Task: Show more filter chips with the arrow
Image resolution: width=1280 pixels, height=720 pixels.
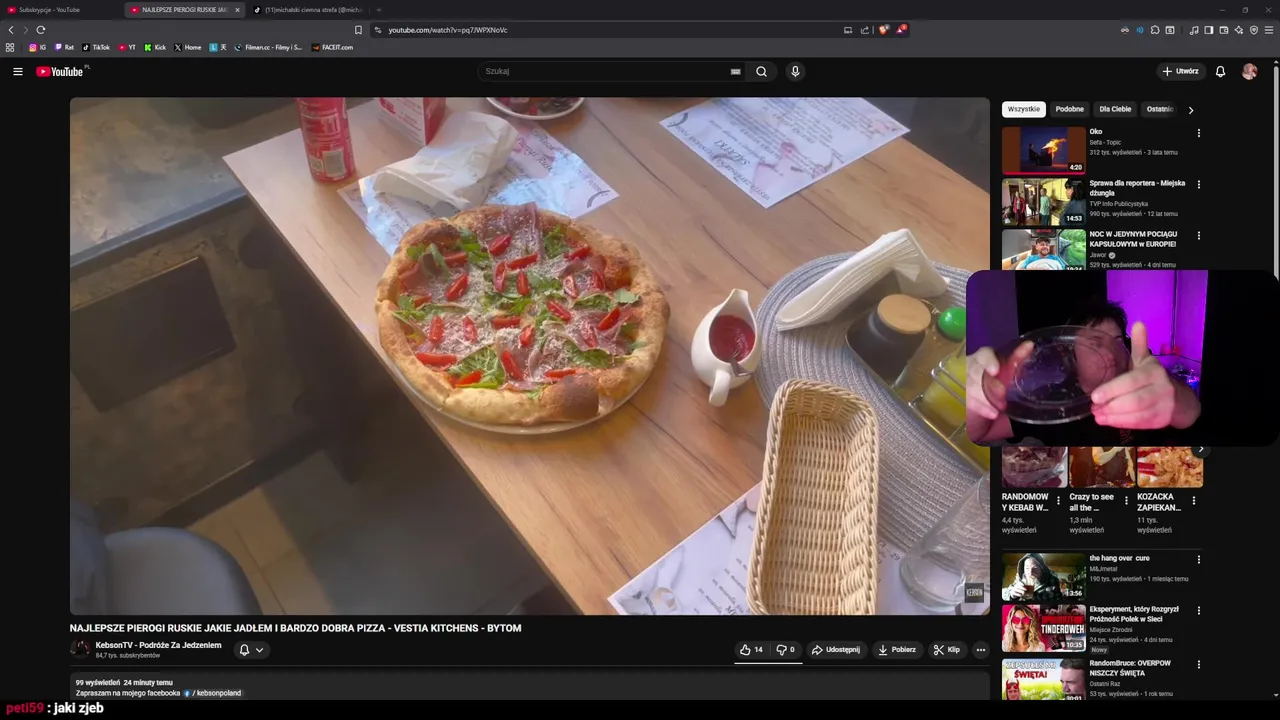Action: [1190, 110]
